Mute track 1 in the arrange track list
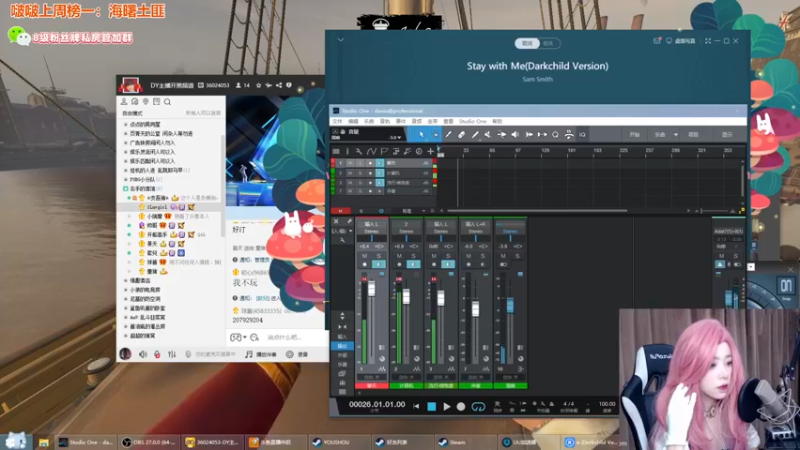 pyautogui.click(x=350, y=163)
